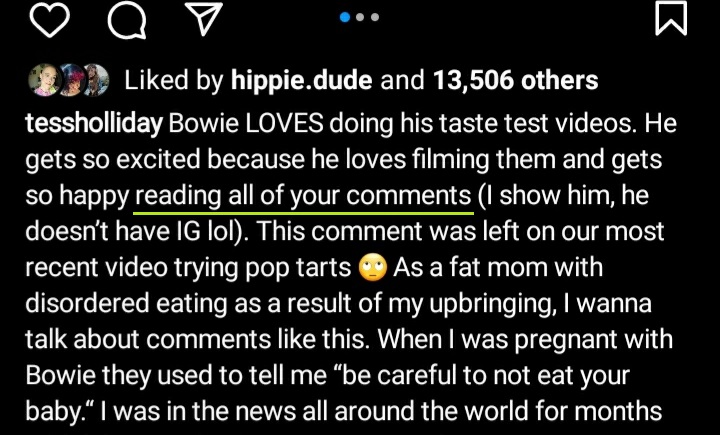Click the eye-roll emoji in the caption

[x=373, y=268]
